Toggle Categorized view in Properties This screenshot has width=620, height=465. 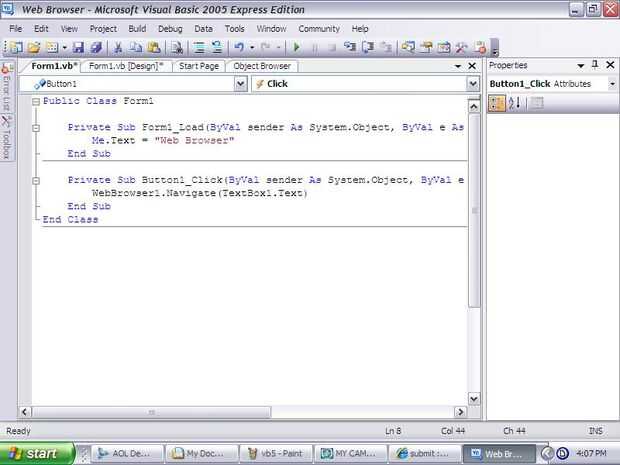[497, 104]
